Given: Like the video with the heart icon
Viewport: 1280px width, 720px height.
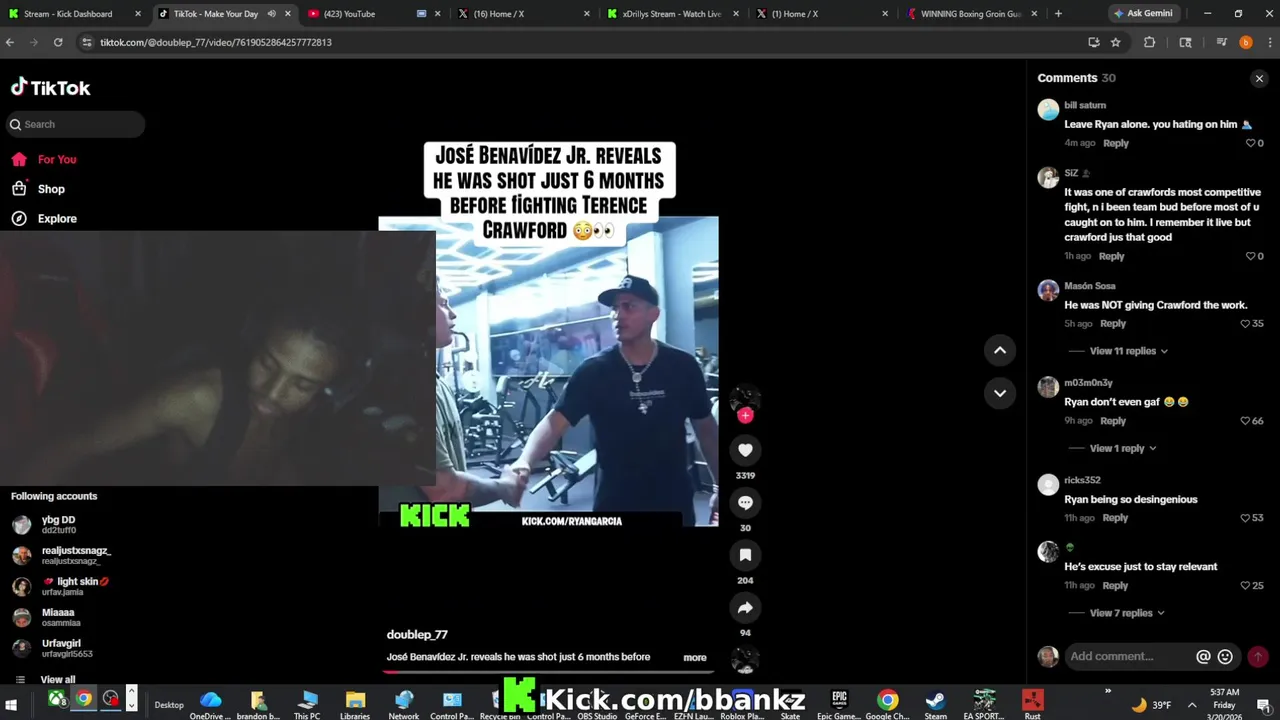Looking at the screenshot, I should (x=745, y=450).
